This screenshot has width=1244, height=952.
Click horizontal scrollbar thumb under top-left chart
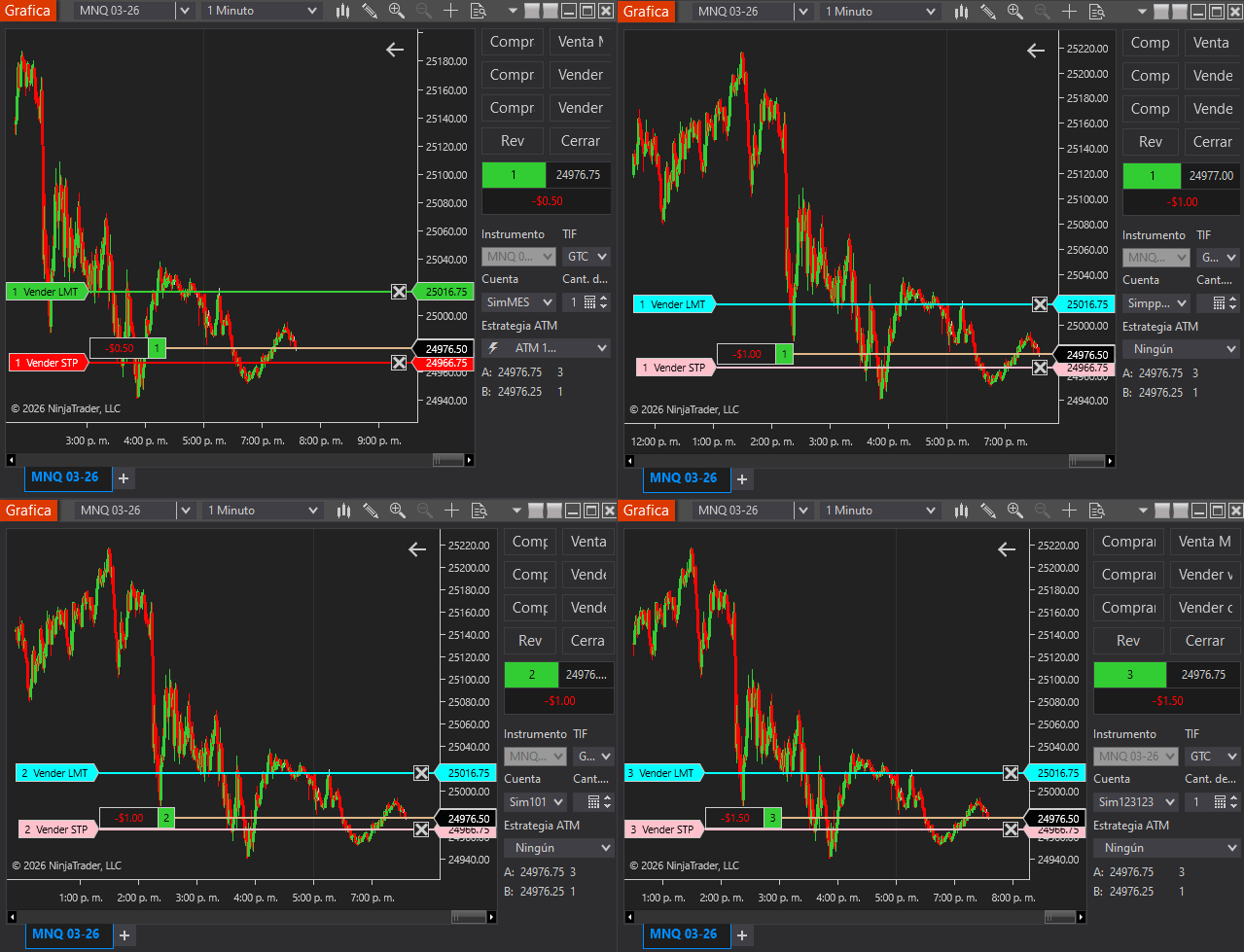pos(448,460)
